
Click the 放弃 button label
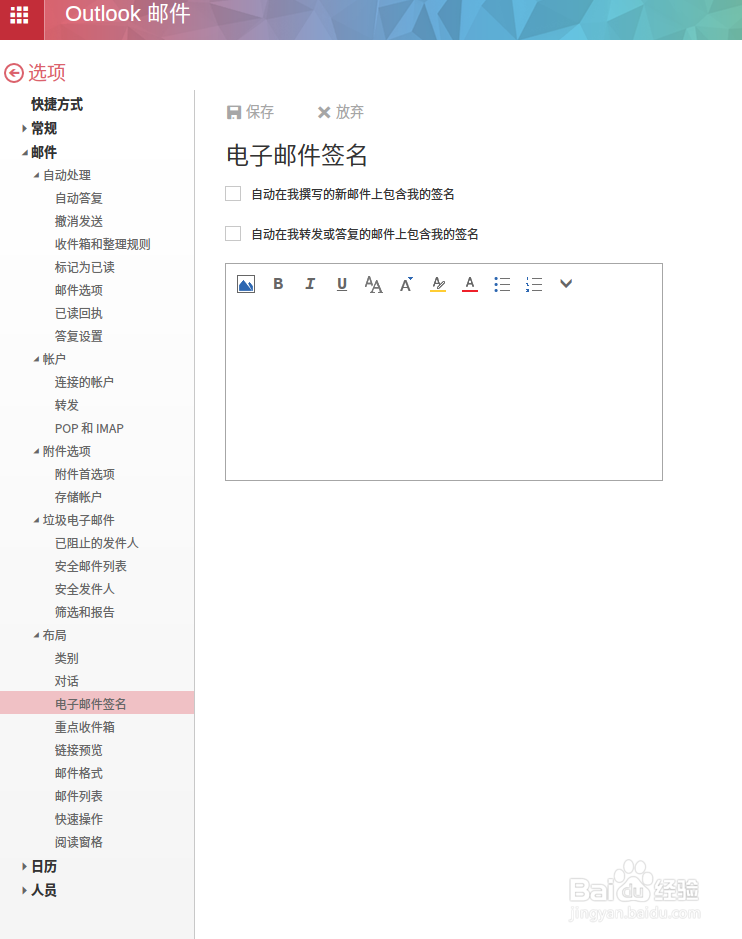coord(350,112)
